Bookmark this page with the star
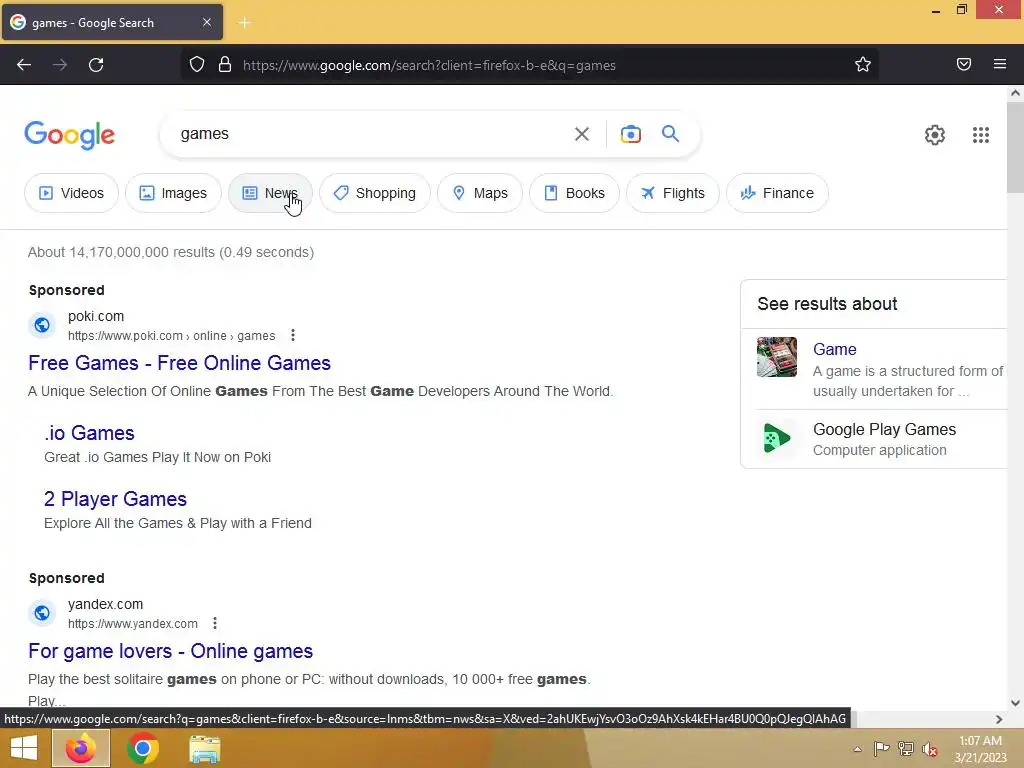 (863, 65)
